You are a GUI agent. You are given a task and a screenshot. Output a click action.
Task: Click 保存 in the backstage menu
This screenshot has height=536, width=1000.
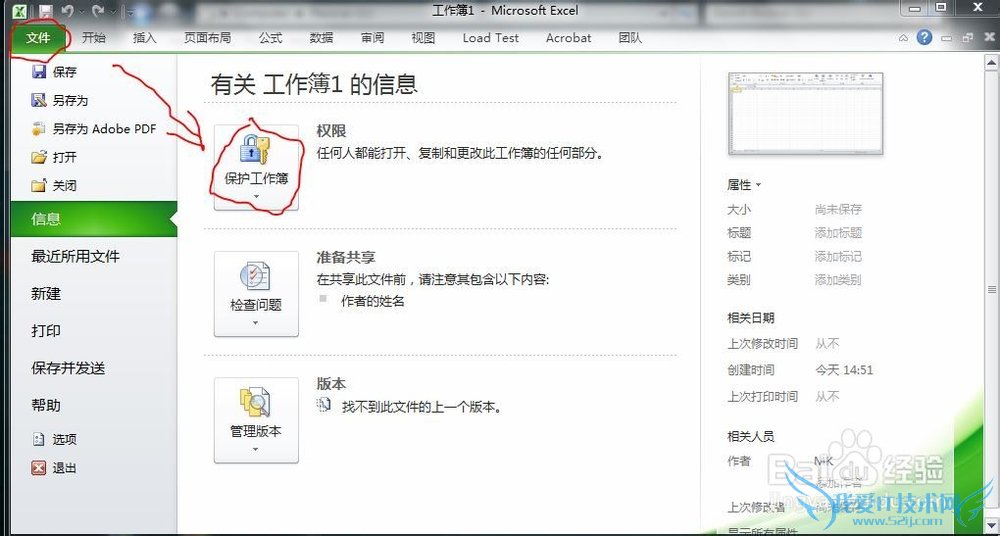tap(64, 71)
